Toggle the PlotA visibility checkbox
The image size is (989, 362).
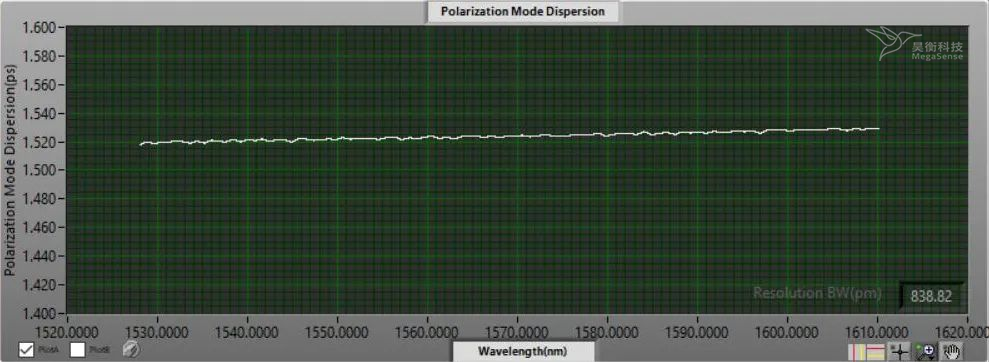click(x=26, y=349)
